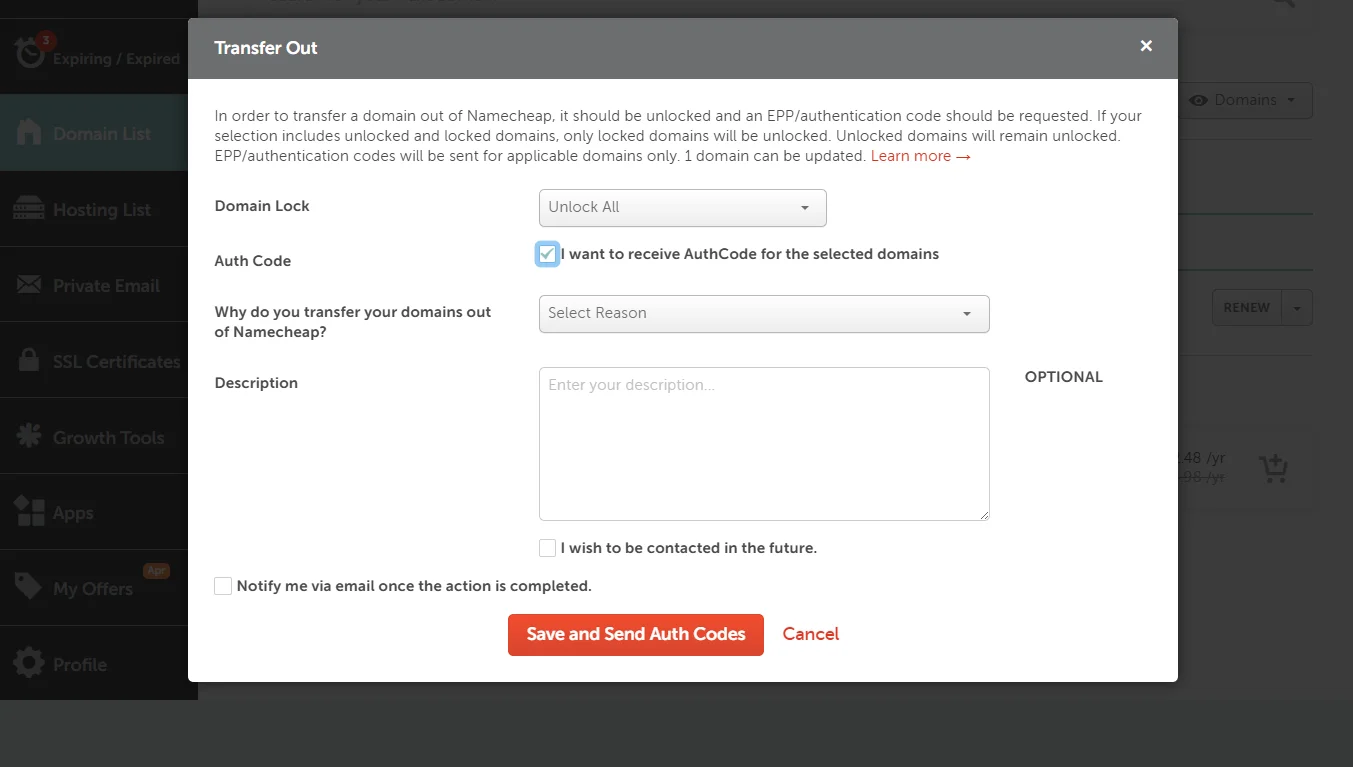1353x767 pixels.
Task: Click the description resize handle corner
Action: 984,515
